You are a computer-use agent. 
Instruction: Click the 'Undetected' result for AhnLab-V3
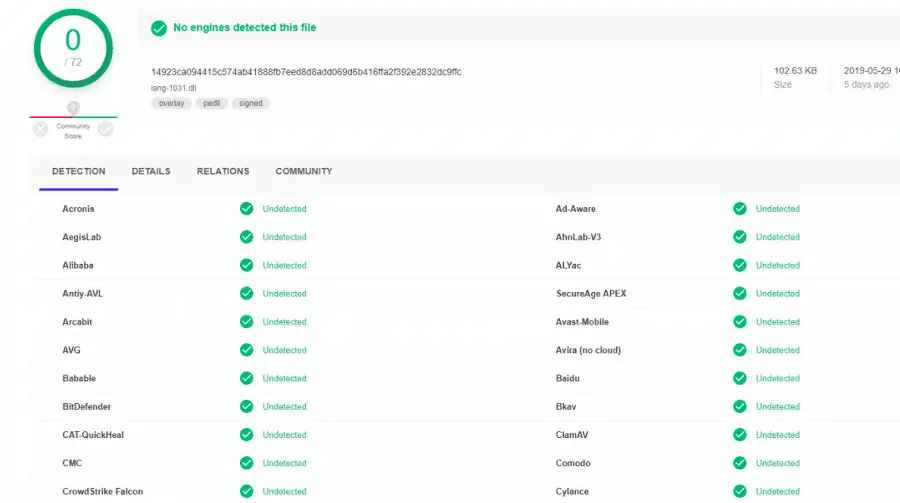pos(777,237)
